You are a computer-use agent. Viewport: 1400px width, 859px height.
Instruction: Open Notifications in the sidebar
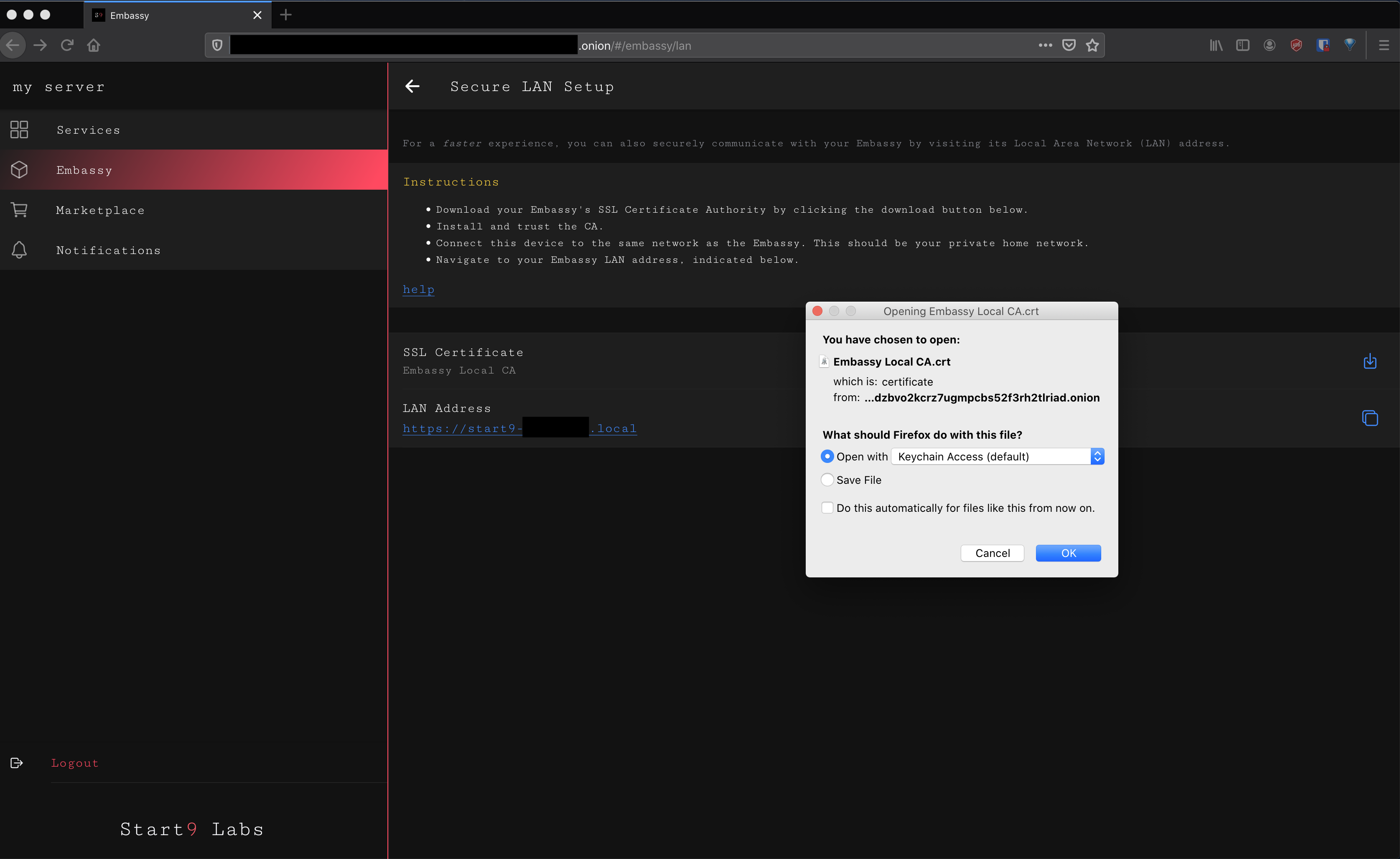coord(108,251)
